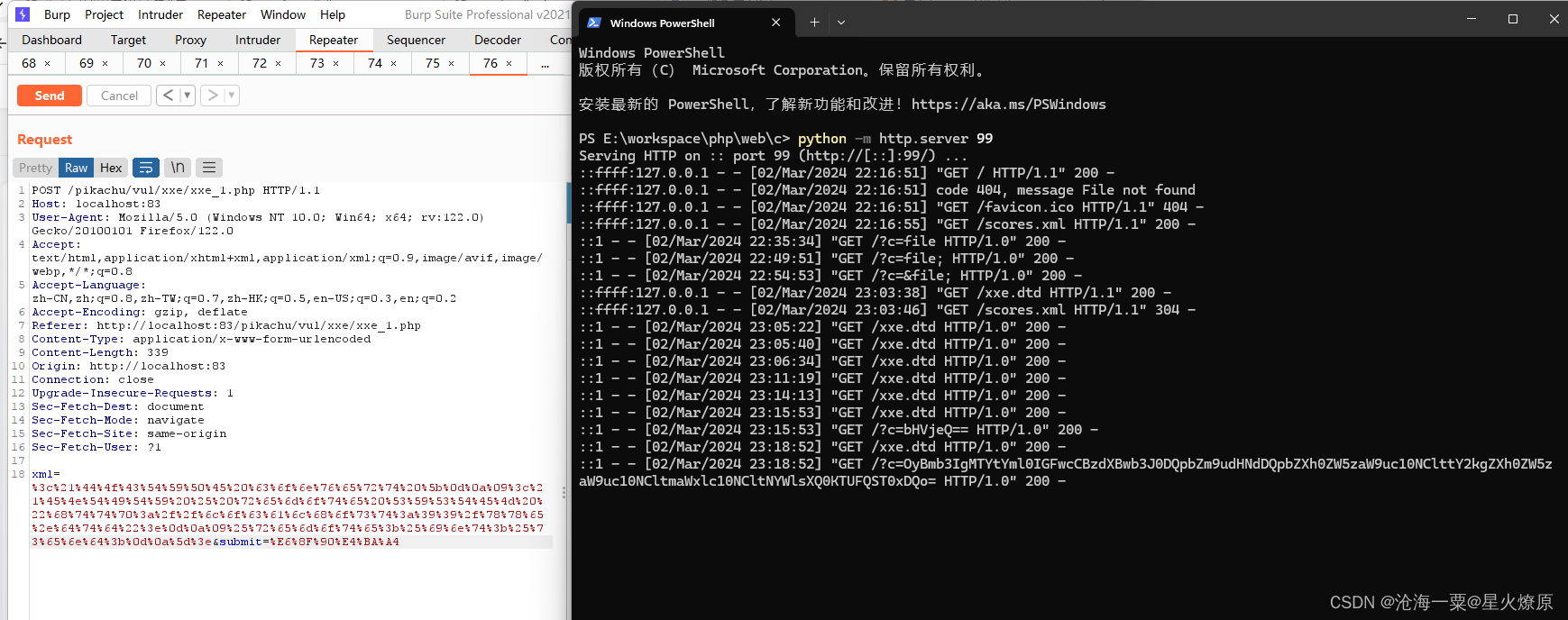
Task: Select Repeater request tab 70
Action: tap(144, 63)
